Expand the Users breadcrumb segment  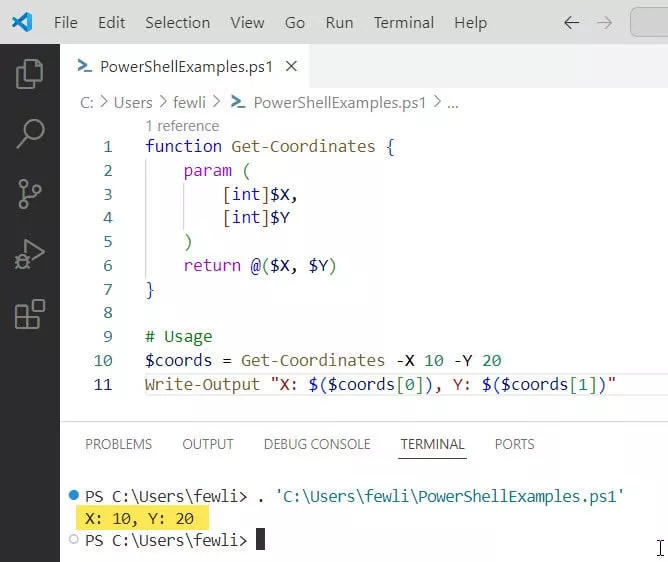point(133,102)
